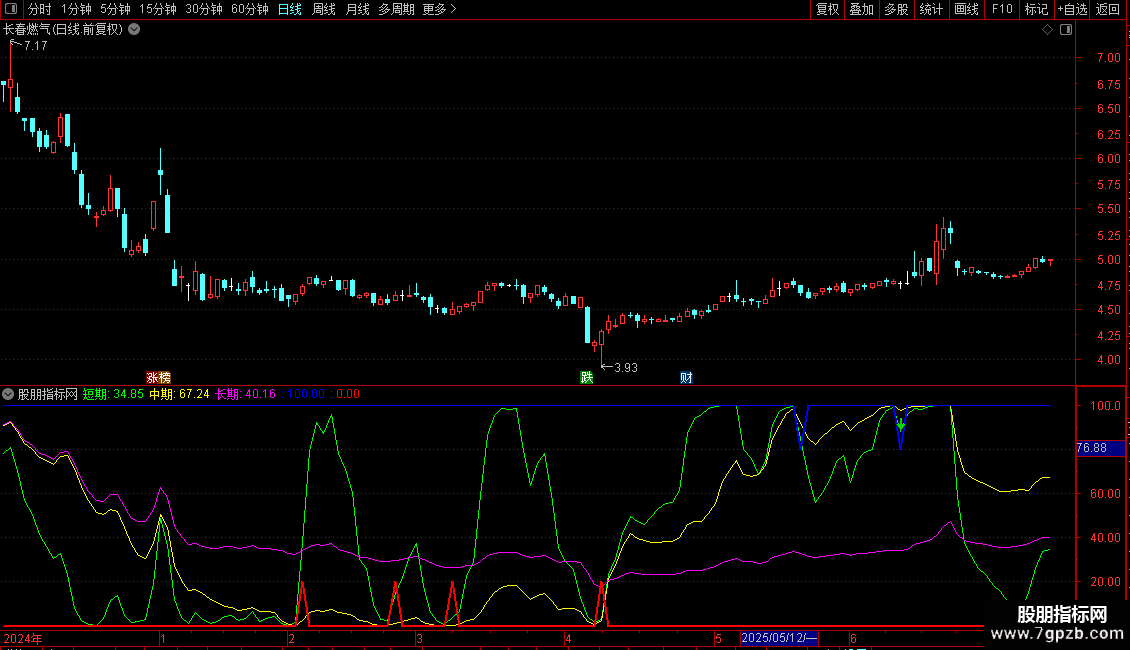Click the 跌 event marker icon

[x=586, y=377]
